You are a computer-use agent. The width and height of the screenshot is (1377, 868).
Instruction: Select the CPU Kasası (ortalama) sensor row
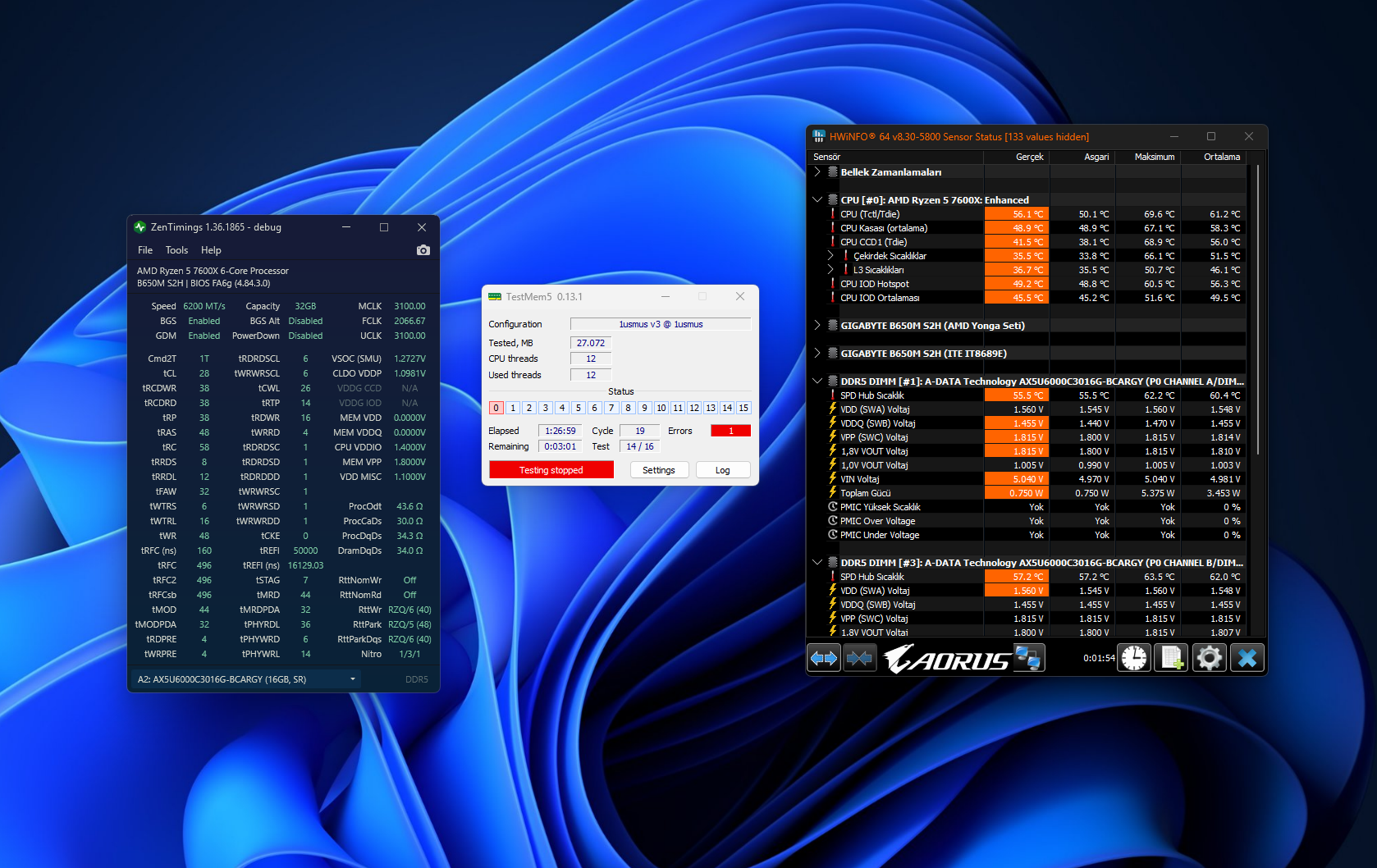(x=1027, y=228)
